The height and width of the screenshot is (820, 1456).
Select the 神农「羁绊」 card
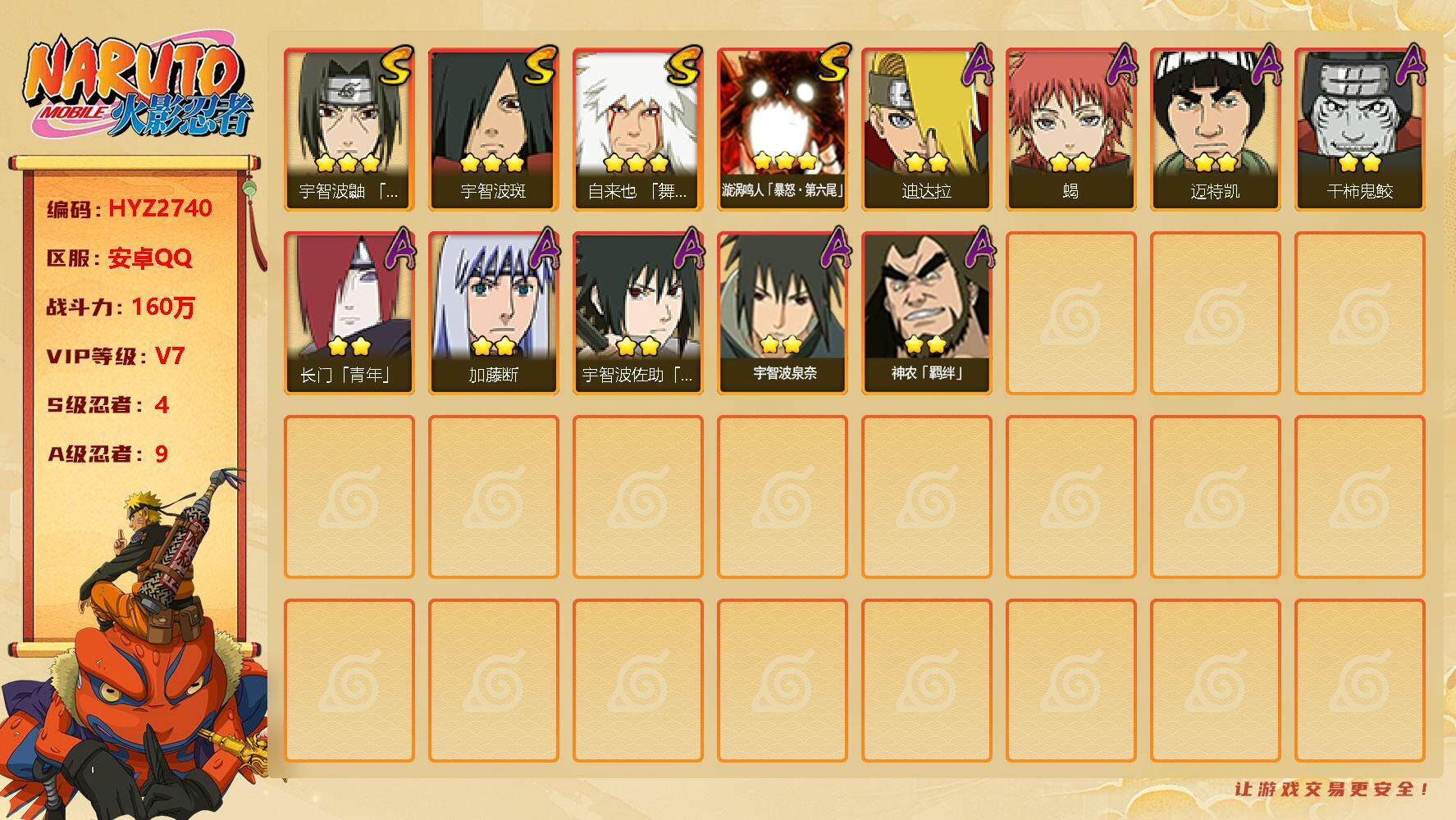click(x=927, y=313)
